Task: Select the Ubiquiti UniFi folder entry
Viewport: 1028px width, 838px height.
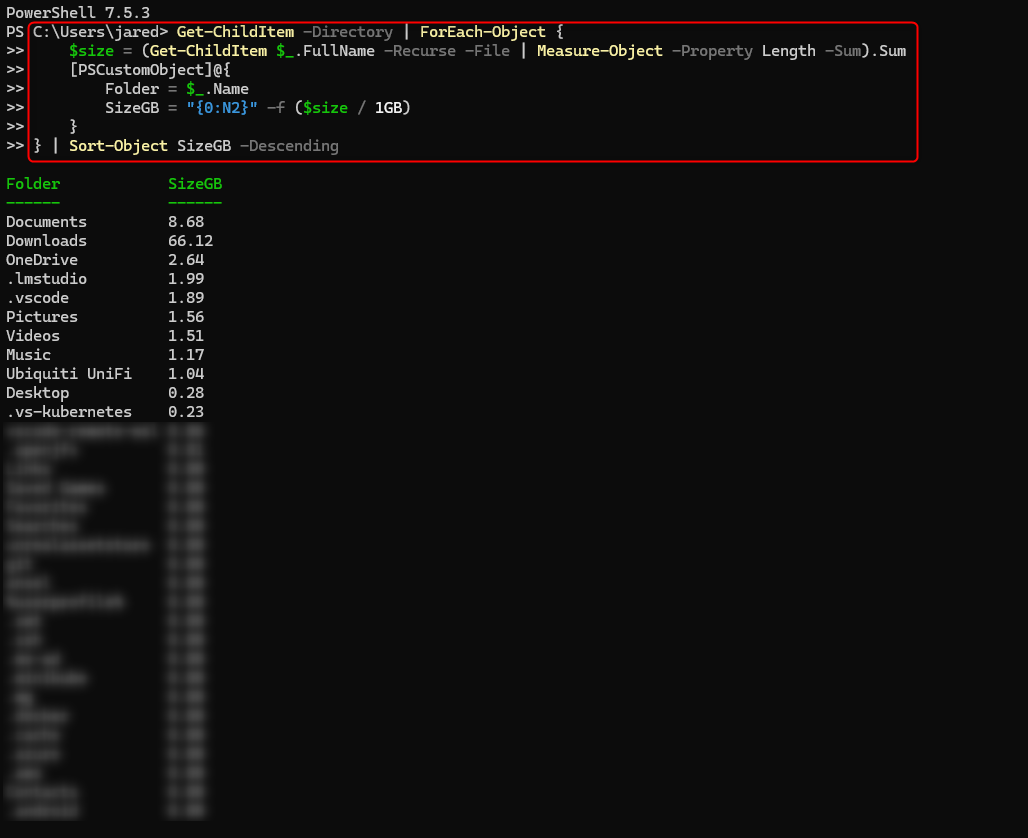Action: pyautogui.click(x=69, y=373)
